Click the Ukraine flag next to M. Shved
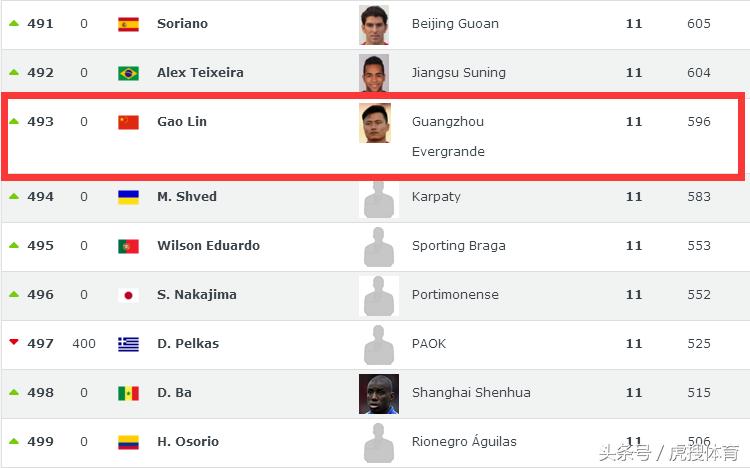Viewport: 750px width, 468px height. [x=128, y=197]
